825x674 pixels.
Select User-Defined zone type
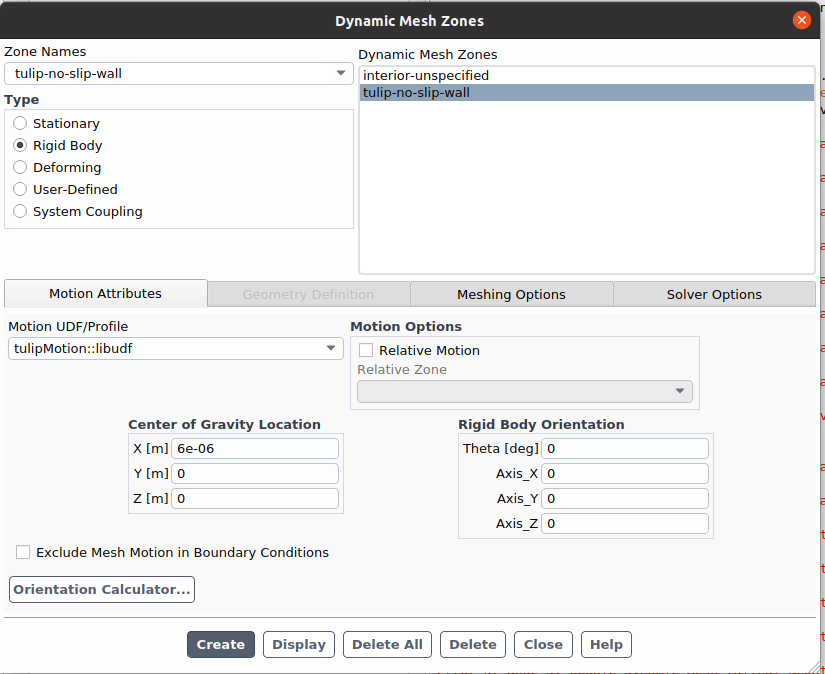[x=20, y=190]
